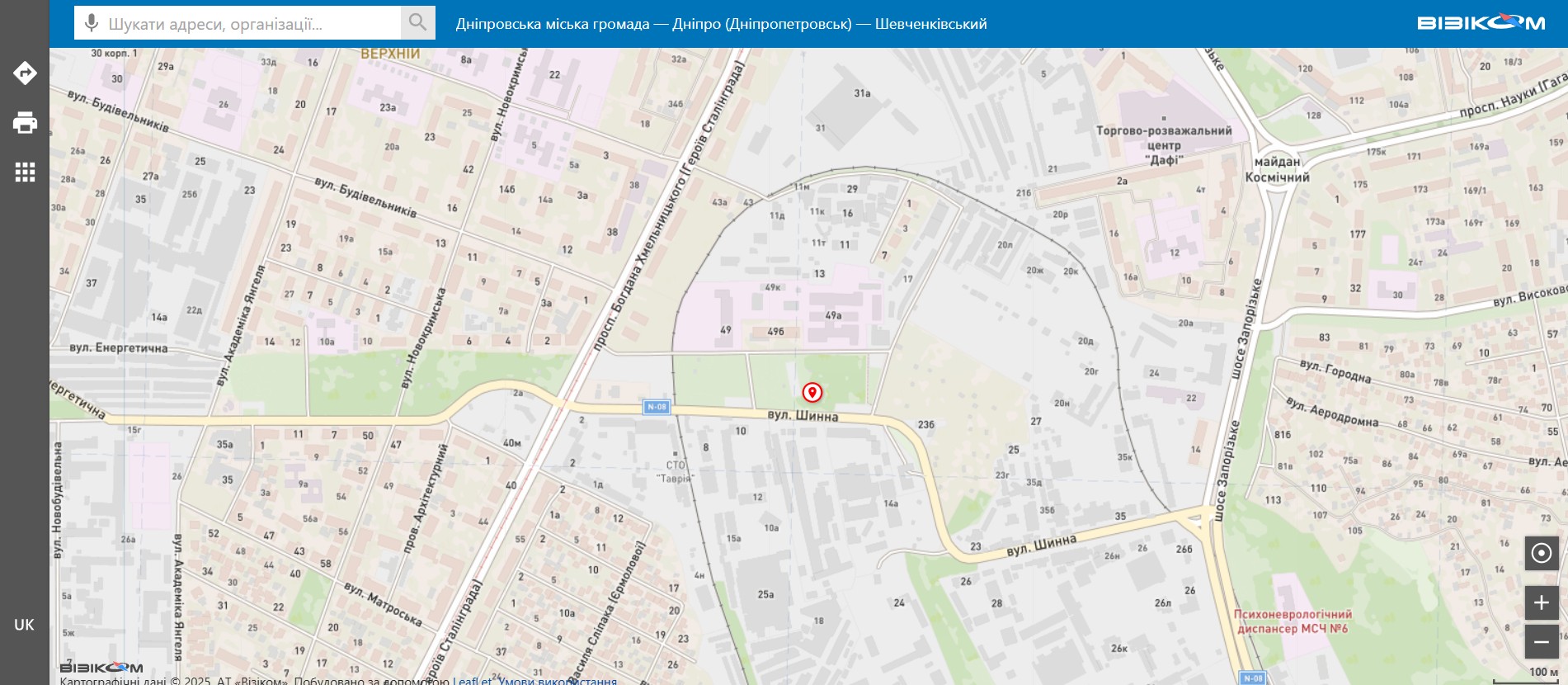Click the Торгово-розважальний центр Дафі label
Screen dimensions: 1568x685
(x=1164, y=145)
